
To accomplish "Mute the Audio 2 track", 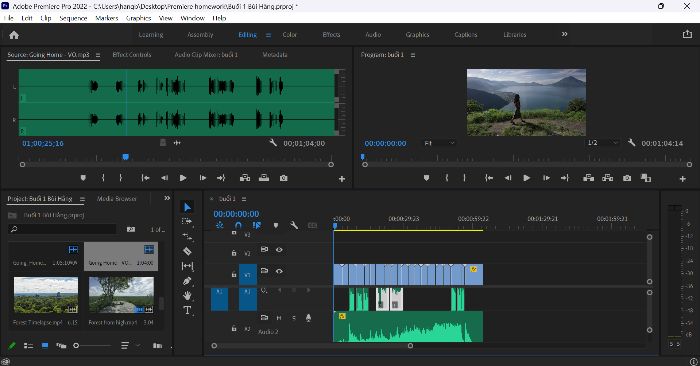I will pos(279,318).
